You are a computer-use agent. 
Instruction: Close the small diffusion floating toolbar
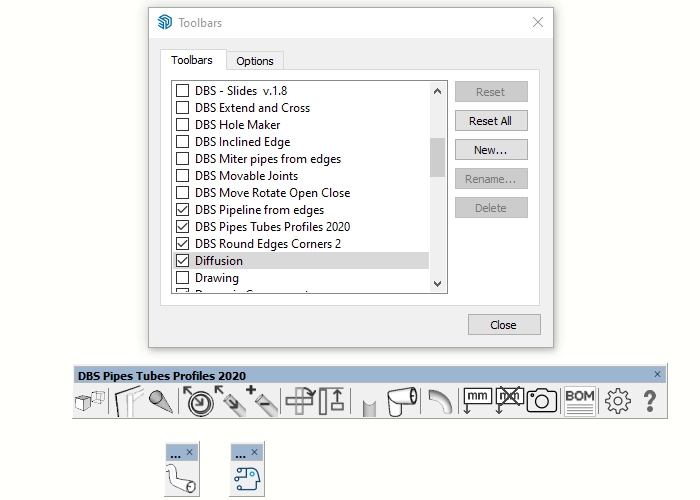coord(254,452)
